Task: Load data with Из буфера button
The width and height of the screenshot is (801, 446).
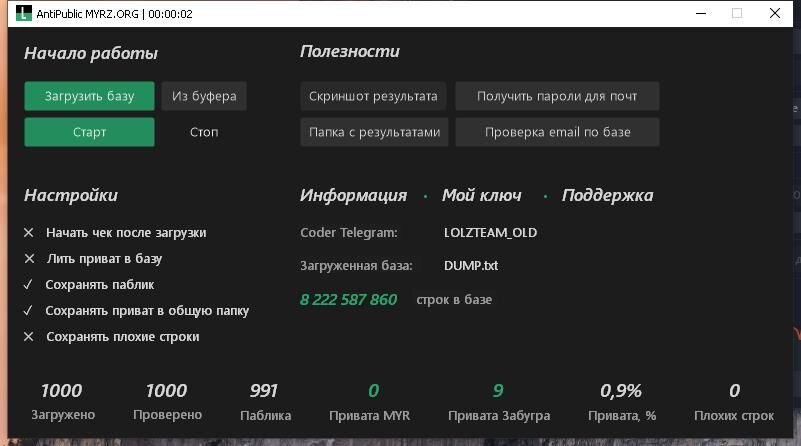Action: (204, 96)
